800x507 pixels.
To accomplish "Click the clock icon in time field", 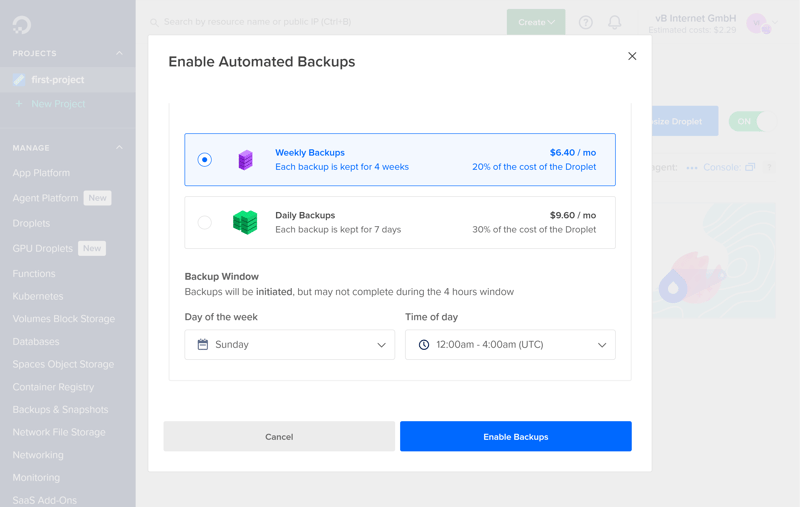I will [x=424, y=345].
